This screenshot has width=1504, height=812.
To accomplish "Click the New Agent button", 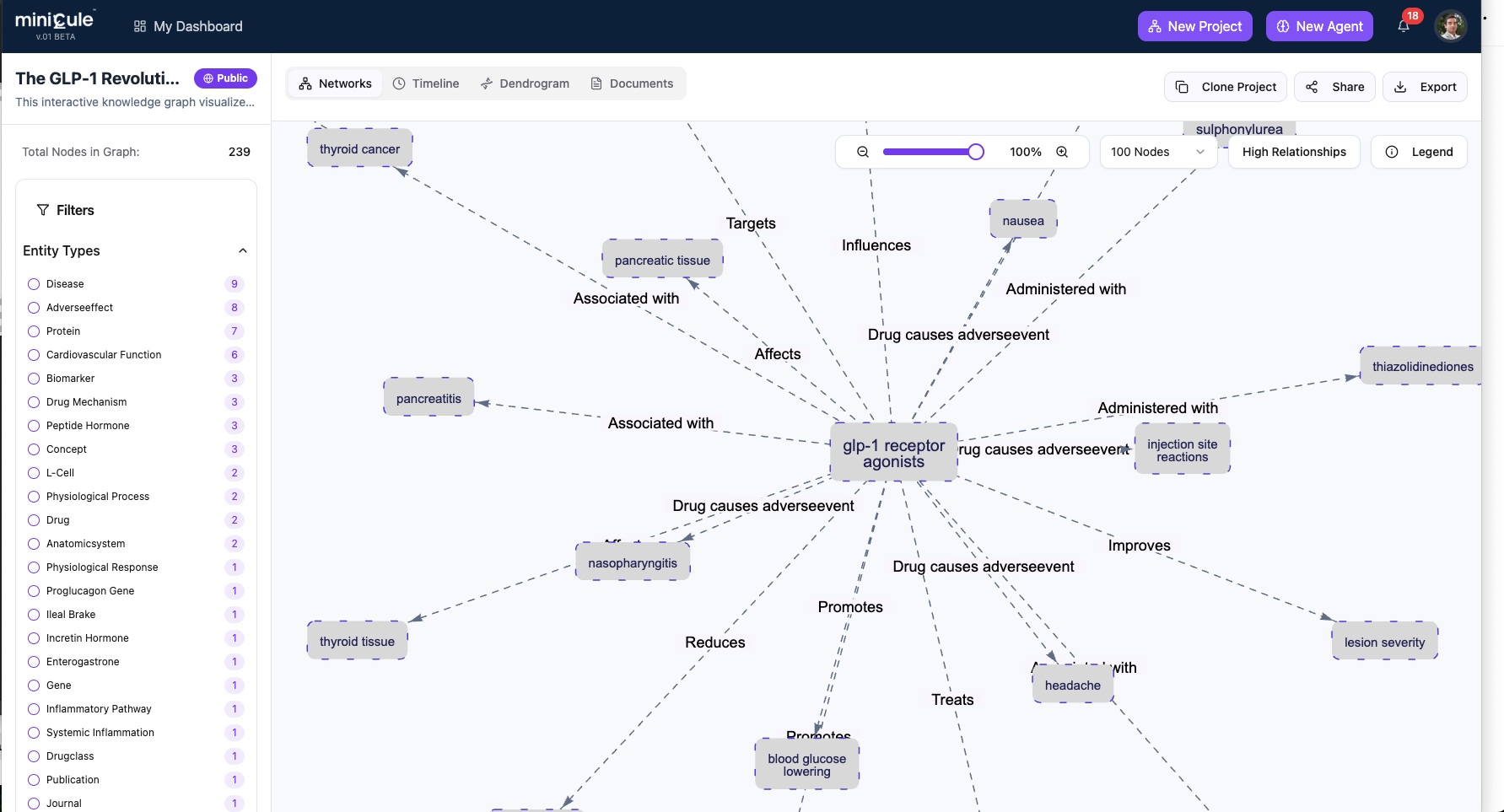I will pos(1319,26).
